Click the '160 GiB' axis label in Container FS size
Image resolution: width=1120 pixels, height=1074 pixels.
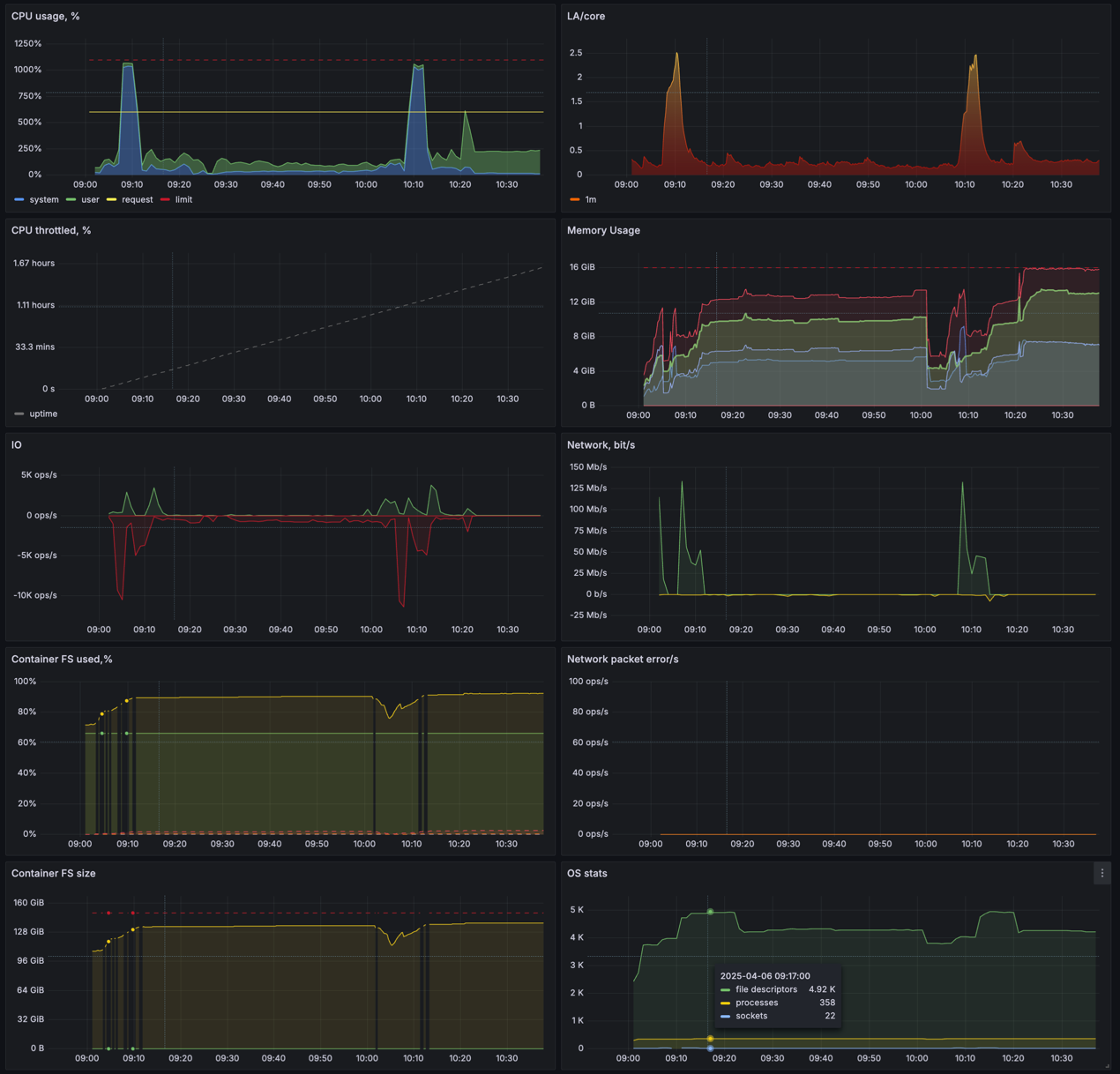[30, 902]
